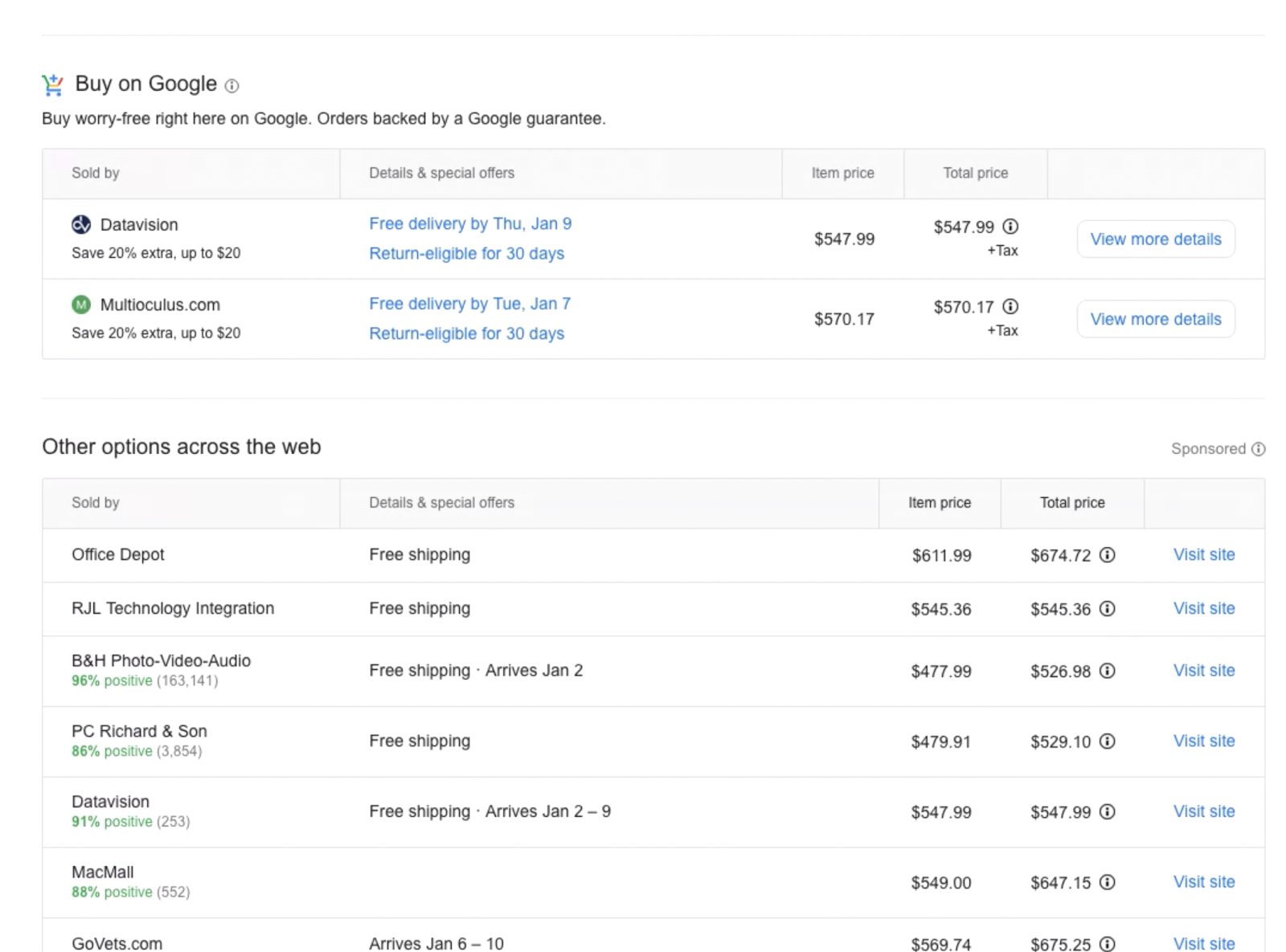Click RJL Technology Integration seller name
Viewport: 1286px width, 952px height.
(x=173, y=608)
